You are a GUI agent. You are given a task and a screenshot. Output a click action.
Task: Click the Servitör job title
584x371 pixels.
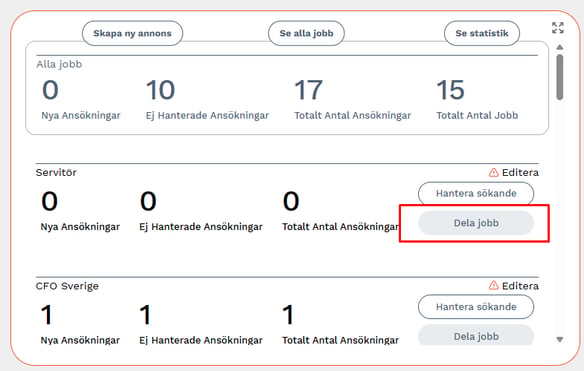[x=56, y=172]
